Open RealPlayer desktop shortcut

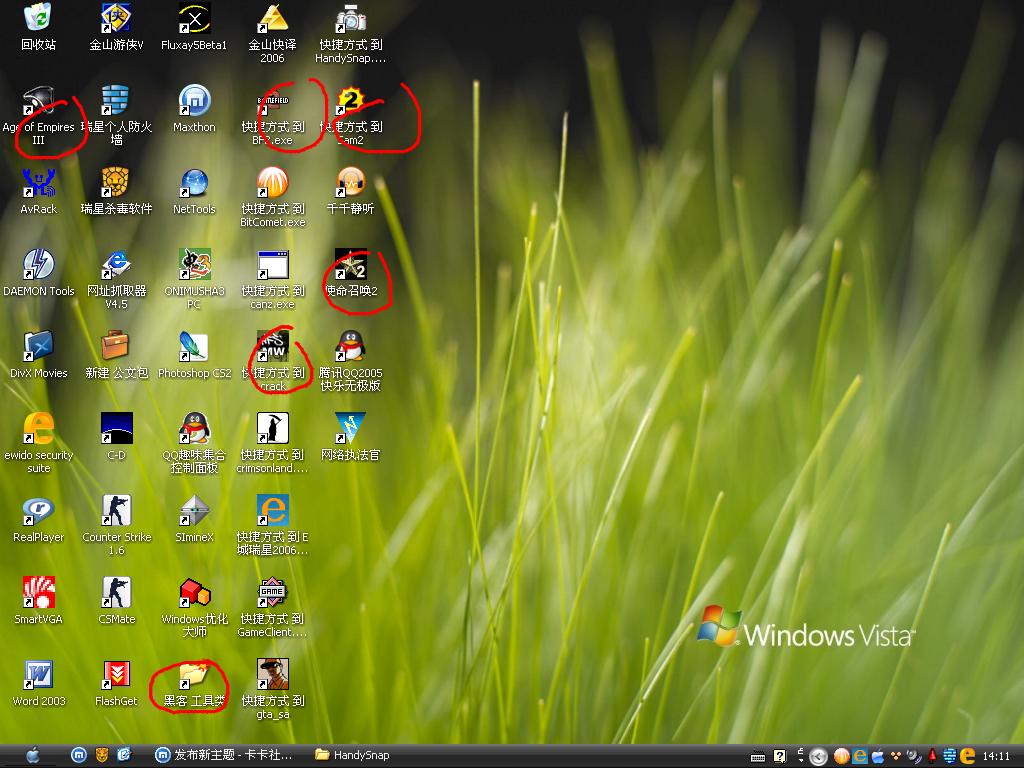(x=38, y=511)
